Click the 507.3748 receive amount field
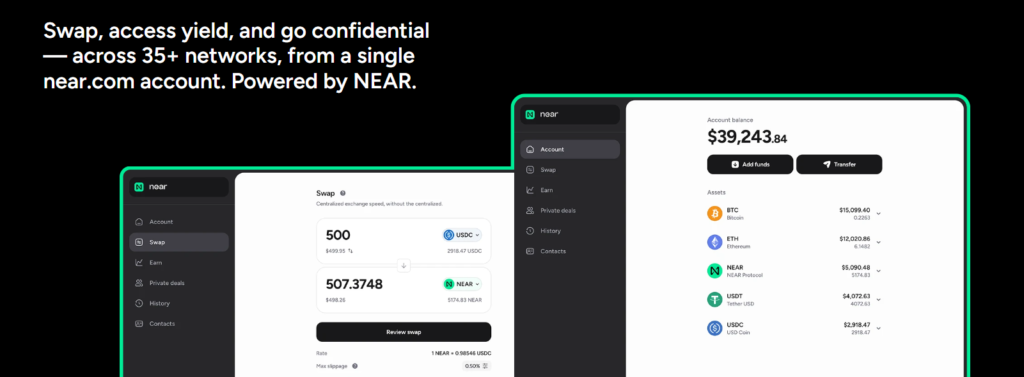 pyautogui.click(x=354, y=284)
